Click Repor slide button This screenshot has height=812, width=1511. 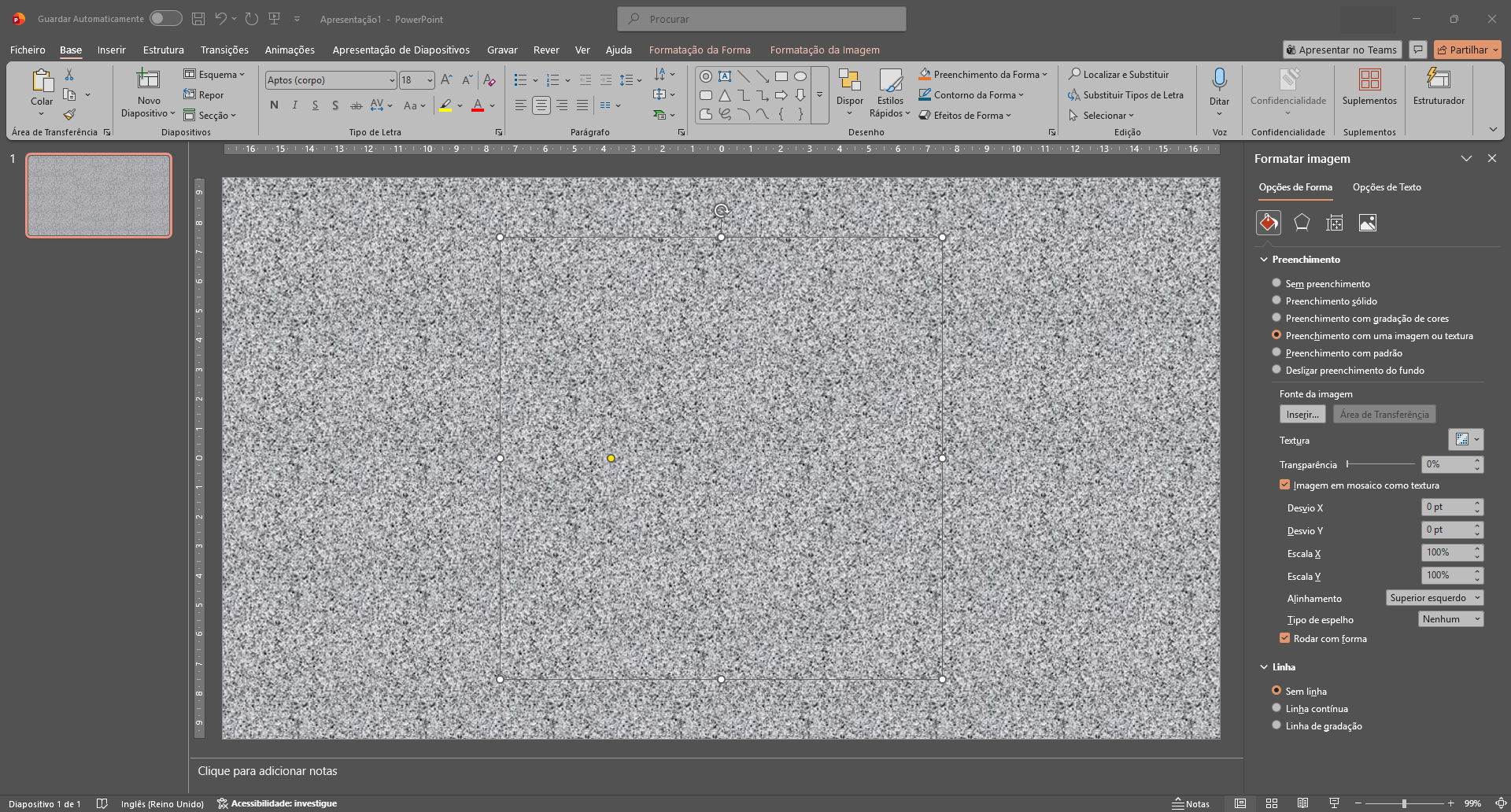[204, 94]
